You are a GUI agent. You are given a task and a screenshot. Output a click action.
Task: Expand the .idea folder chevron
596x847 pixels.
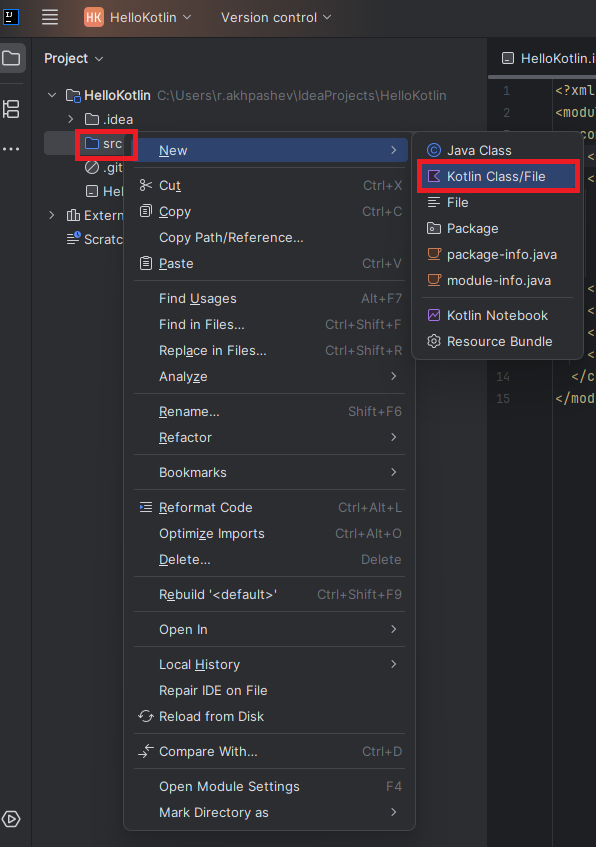[x=71, y=119]
